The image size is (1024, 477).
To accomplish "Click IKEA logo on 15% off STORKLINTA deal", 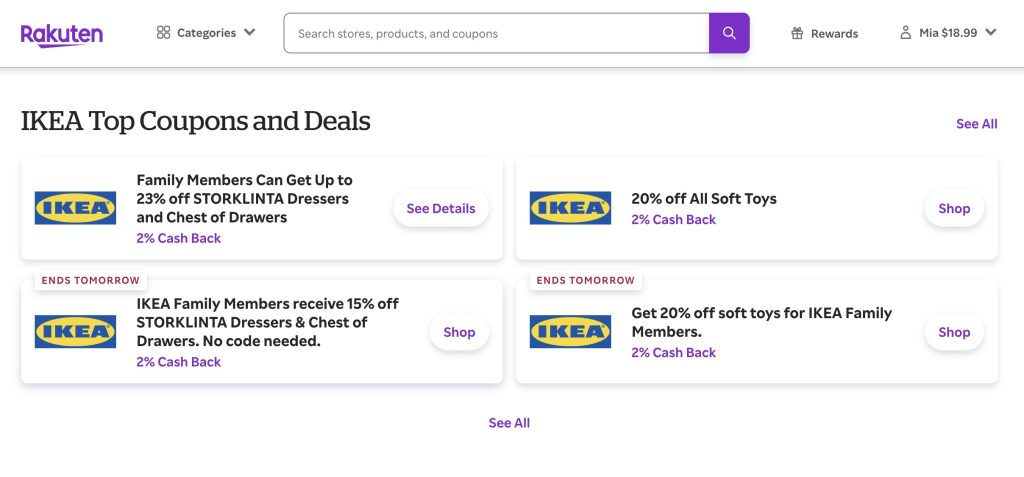I will click(x=75, y=332).
